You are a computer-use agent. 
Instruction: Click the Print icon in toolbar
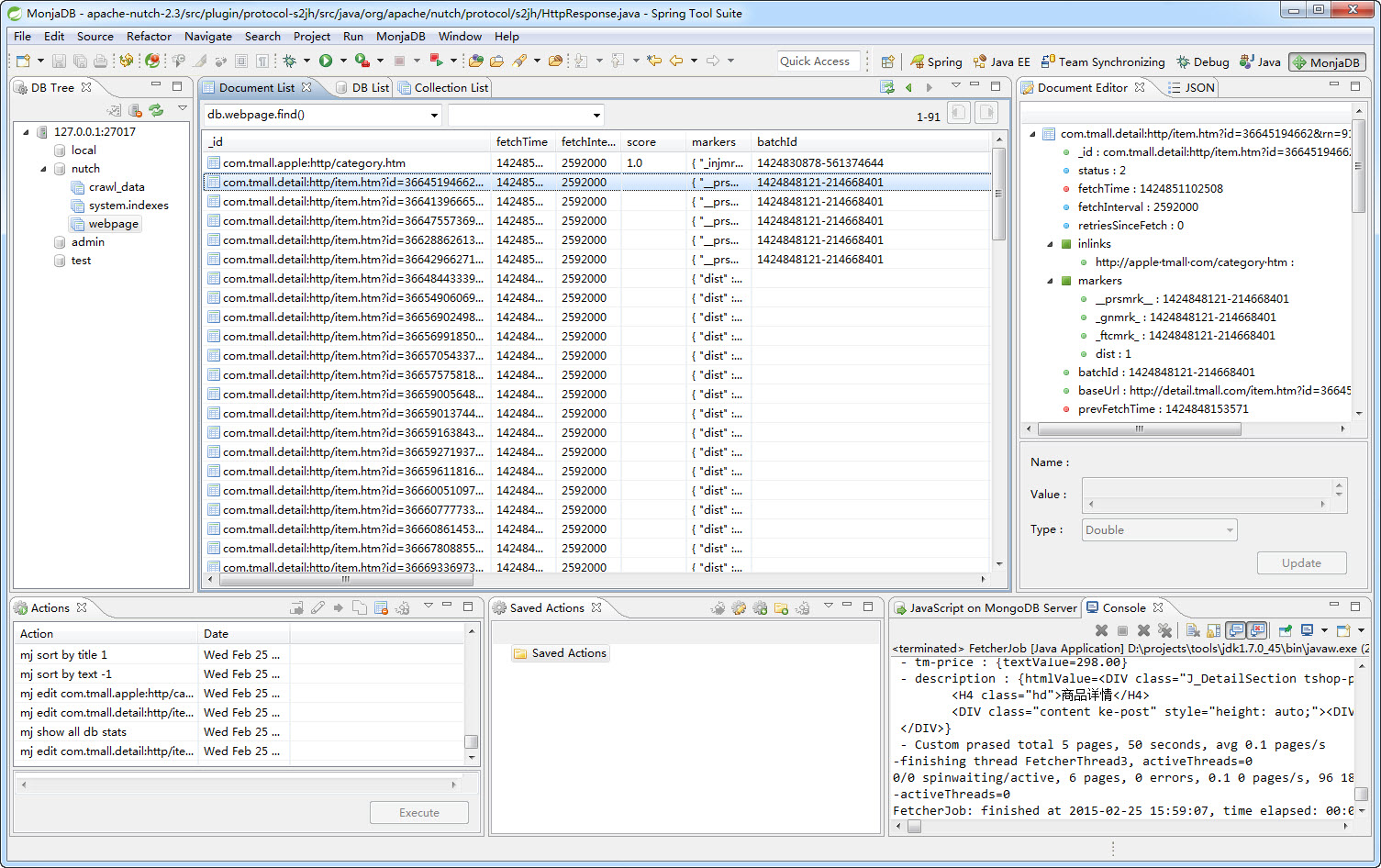100,61
